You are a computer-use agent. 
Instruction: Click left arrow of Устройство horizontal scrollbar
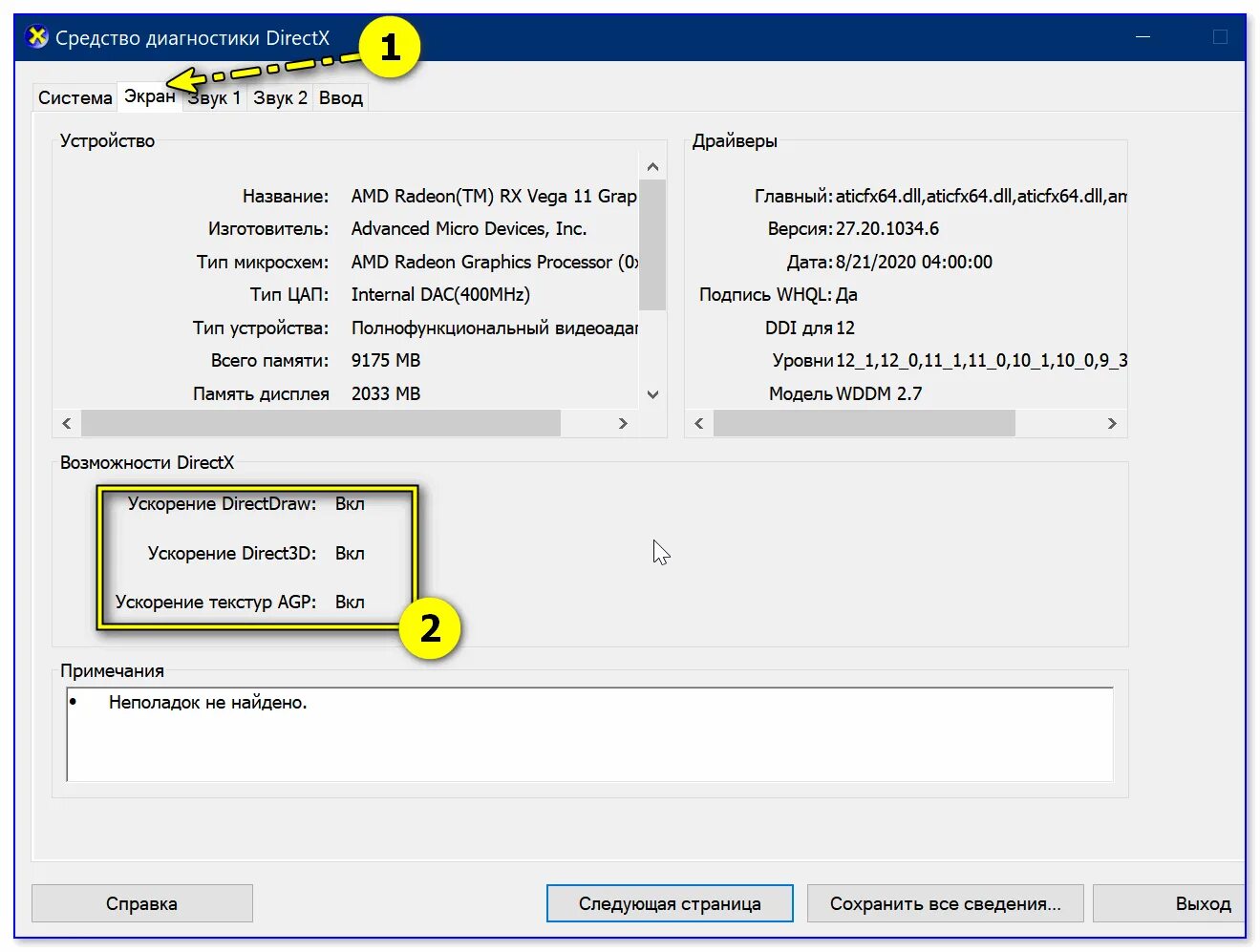tap(66, 423)
